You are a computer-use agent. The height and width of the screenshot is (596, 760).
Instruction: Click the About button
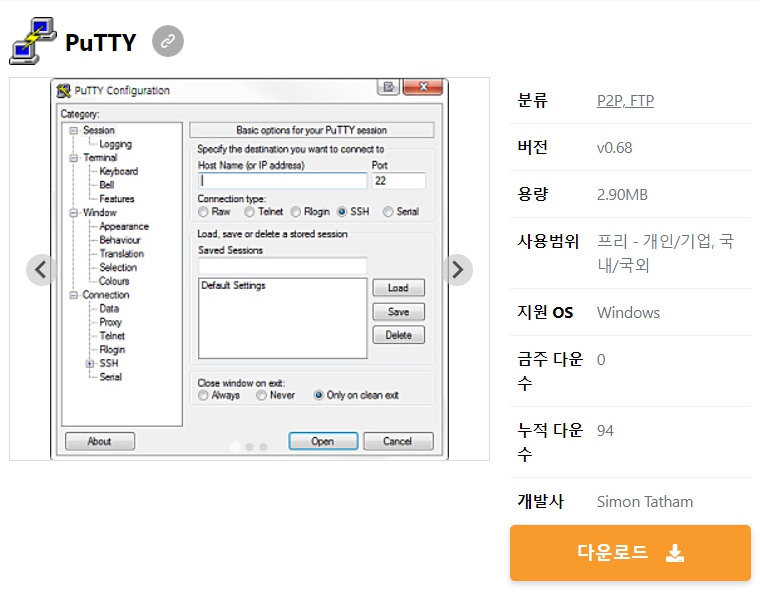pos(100,441)
